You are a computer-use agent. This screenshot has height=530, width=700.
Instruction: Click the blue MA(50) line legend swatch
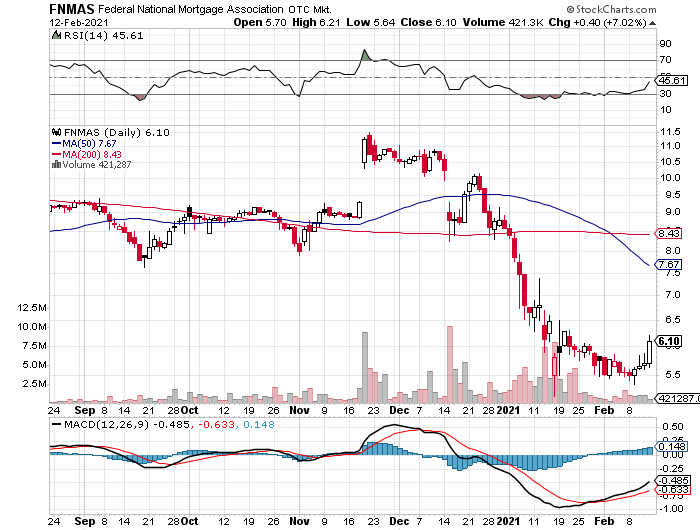tap(56, 143)
